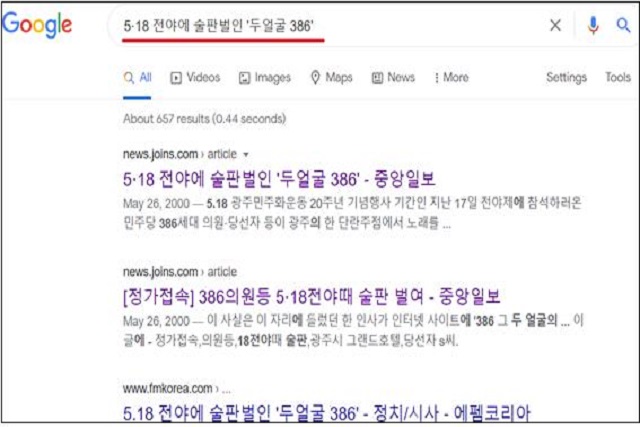Viewport: 640px width, 427px height.
Task: Open the '[정가접속] 386의원등' 중앙일보 result
Action: pos(312,296)
